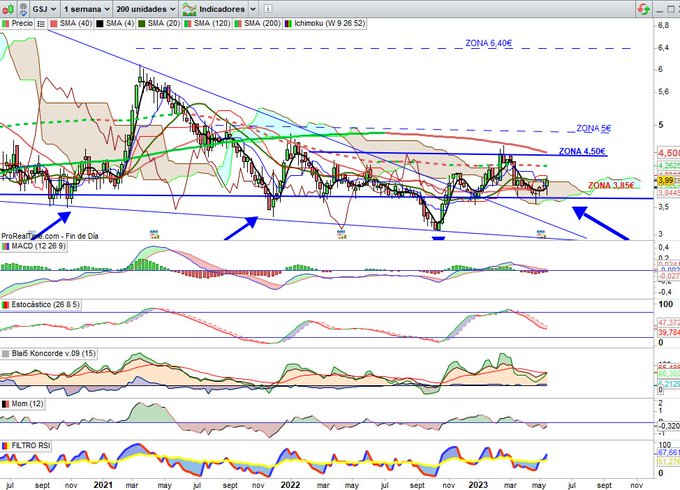Click the event marker icon near March 2021

click(154, 235)
